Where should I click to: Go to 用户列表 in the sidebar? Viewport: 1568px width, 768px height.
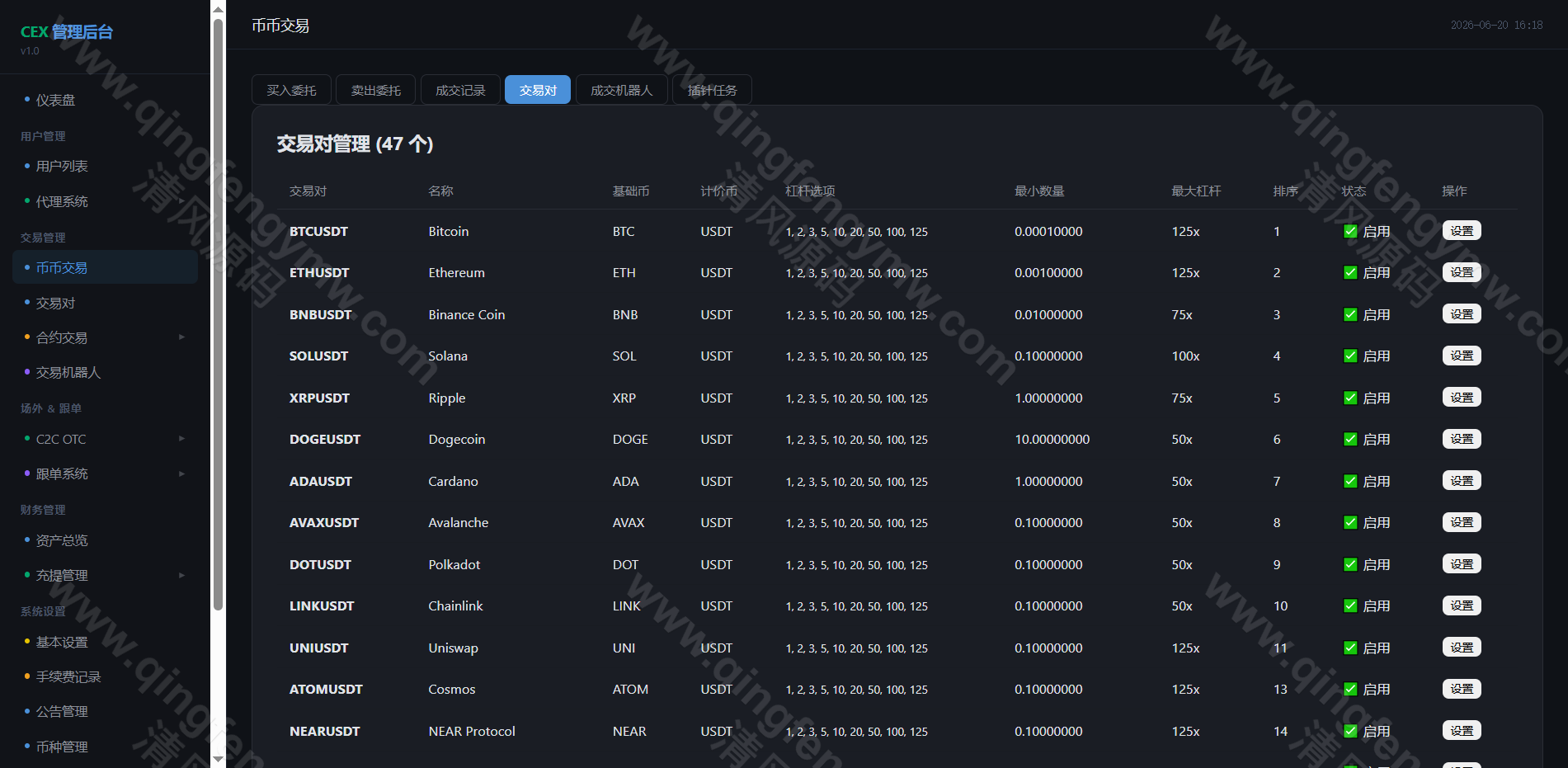(105, 166)
